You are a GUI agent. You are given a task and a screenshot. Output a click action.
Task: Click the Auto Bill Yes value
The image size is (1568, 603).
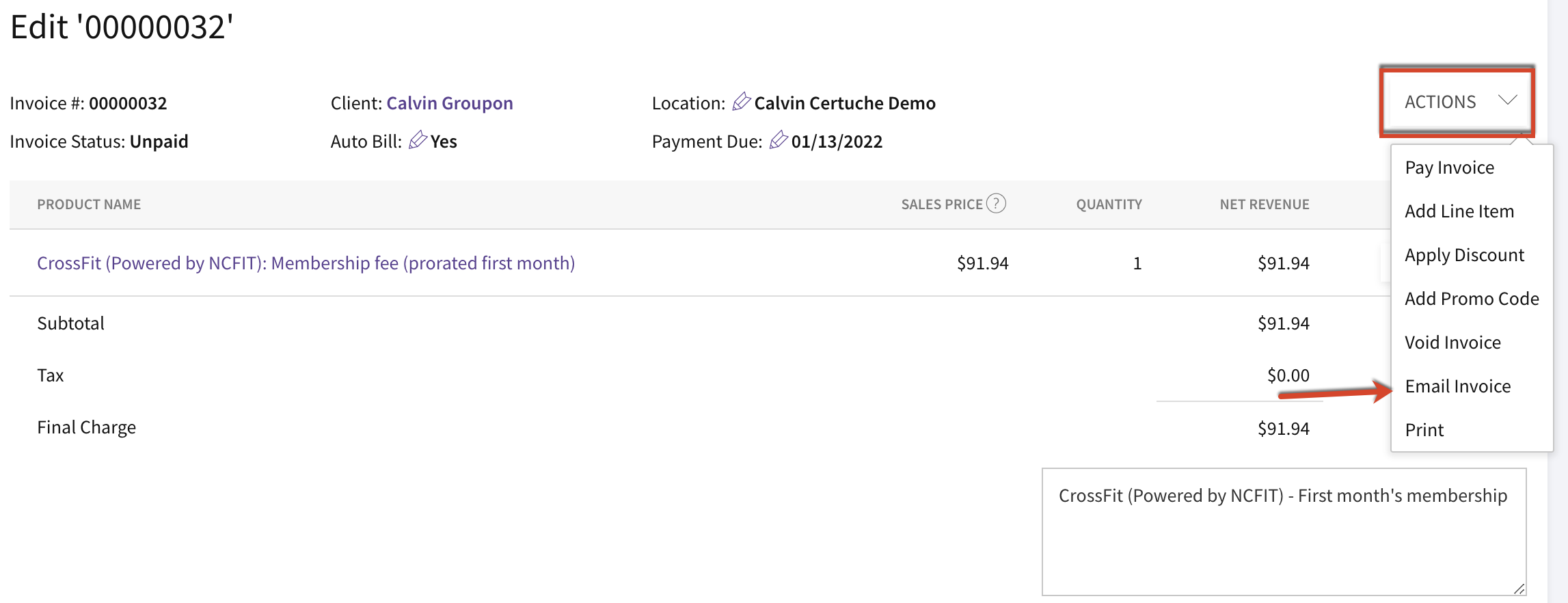(x=444, y=142)
